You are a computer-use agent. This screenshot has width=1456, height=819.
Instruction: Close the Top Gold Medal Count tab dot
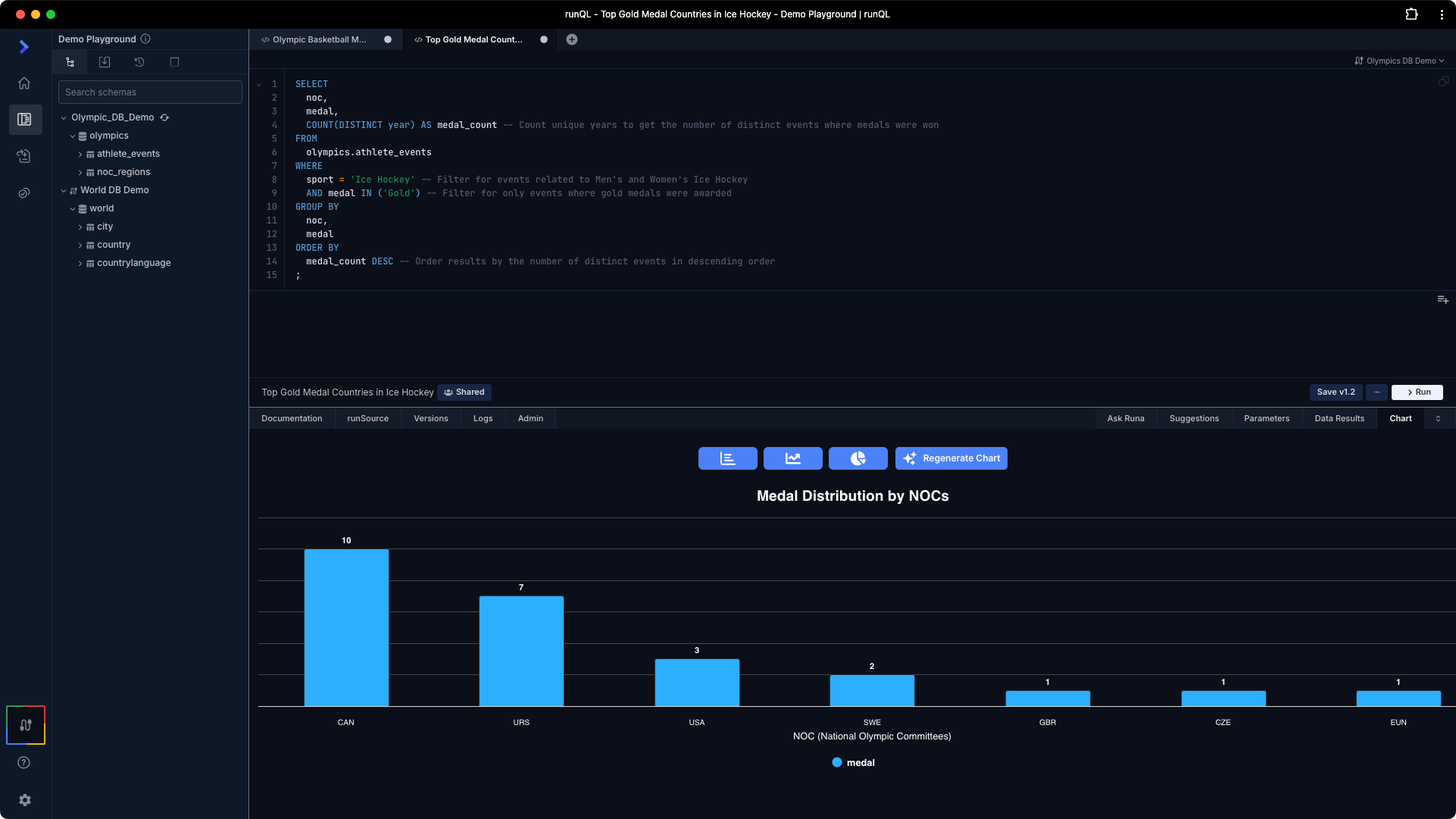[x=544, y=39]
